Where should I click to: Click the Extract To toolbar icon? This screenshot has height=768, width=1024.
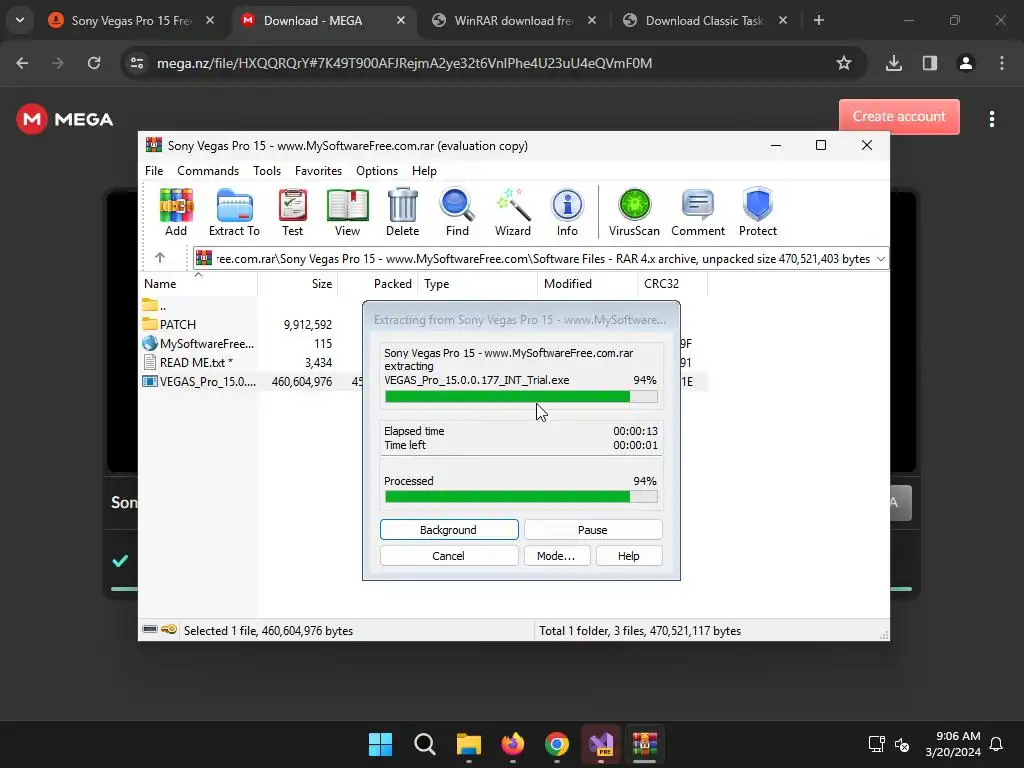pyautogui.click(x=234, y=212)
